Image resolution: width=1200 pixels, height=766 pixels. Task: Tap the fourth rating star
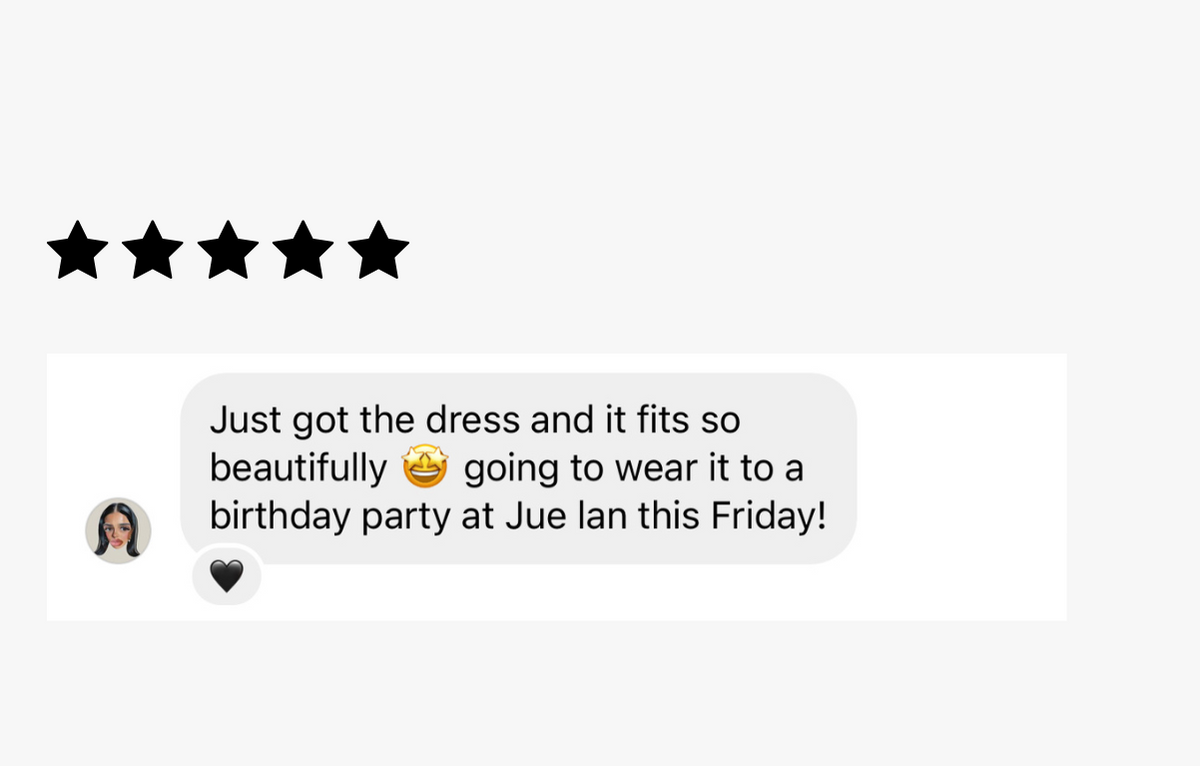click(303, 250)
